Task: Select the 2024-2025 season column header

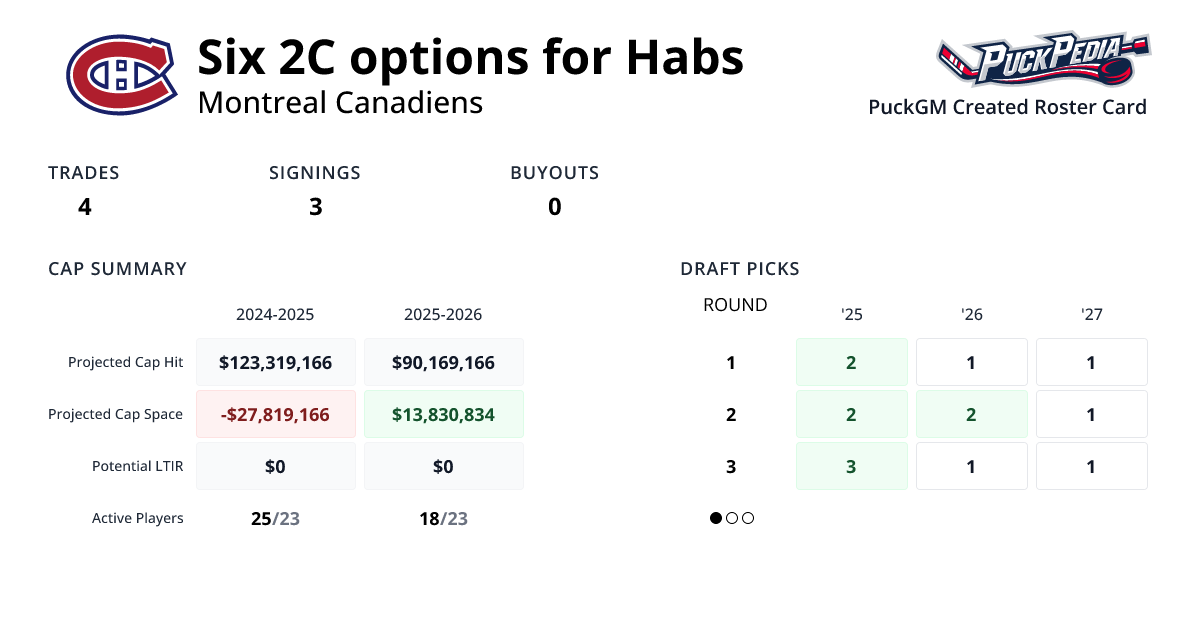Action: [x=275, y=314]
